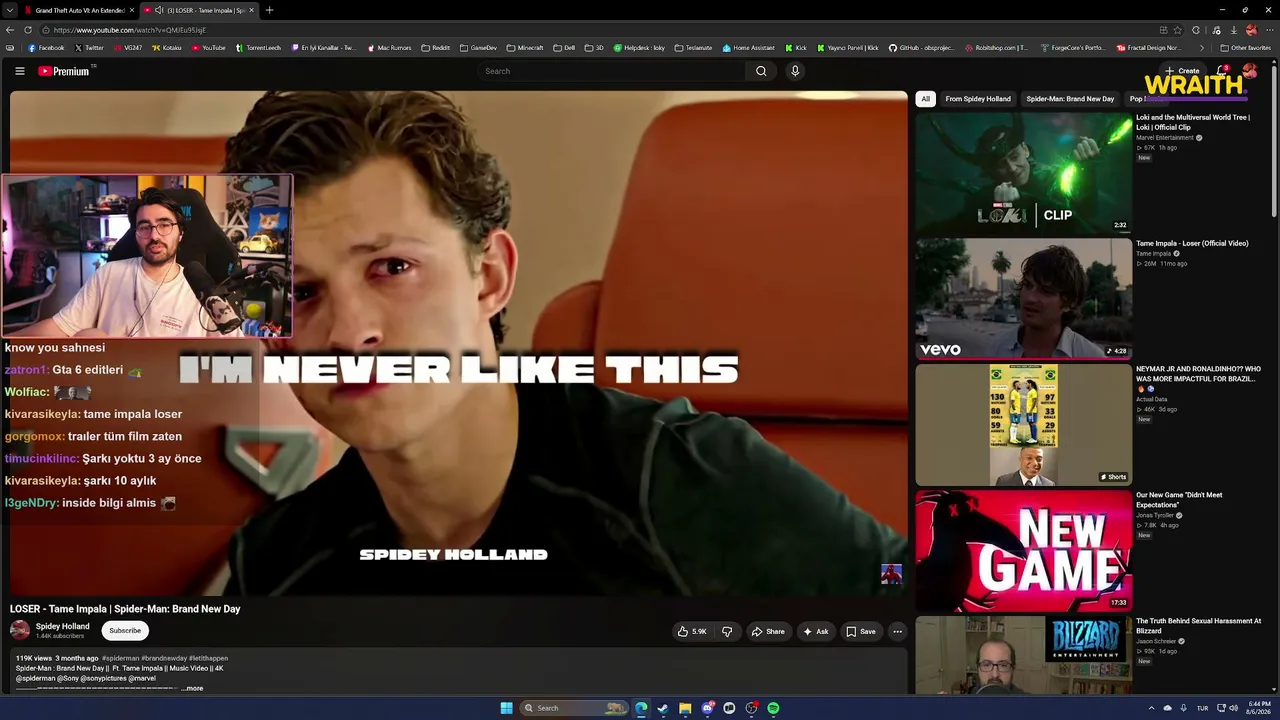Open Spidey Holland channel avatar
This screenshot has height=720, width=1280.
20,630
